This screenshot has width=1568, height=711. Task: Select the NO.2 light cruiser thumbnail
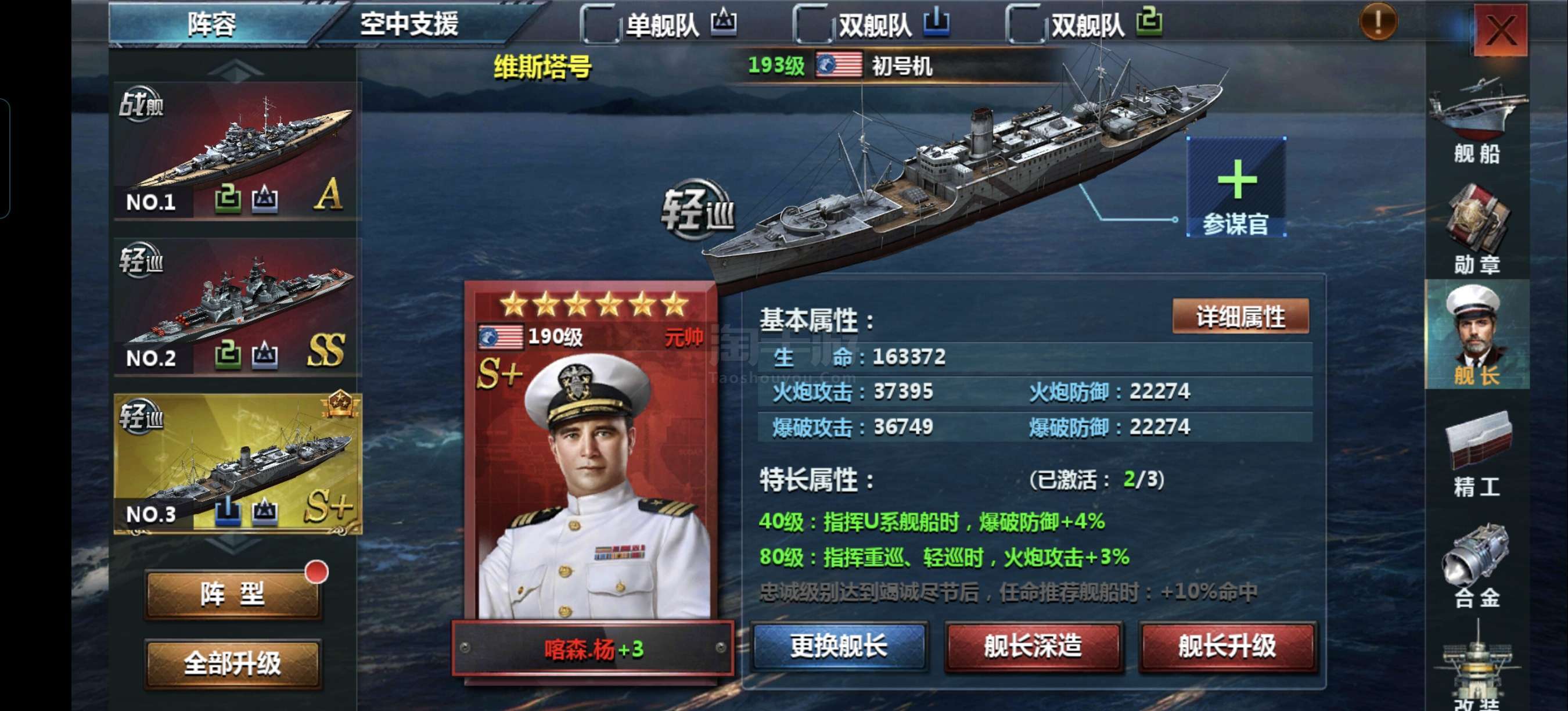point(238,306)
